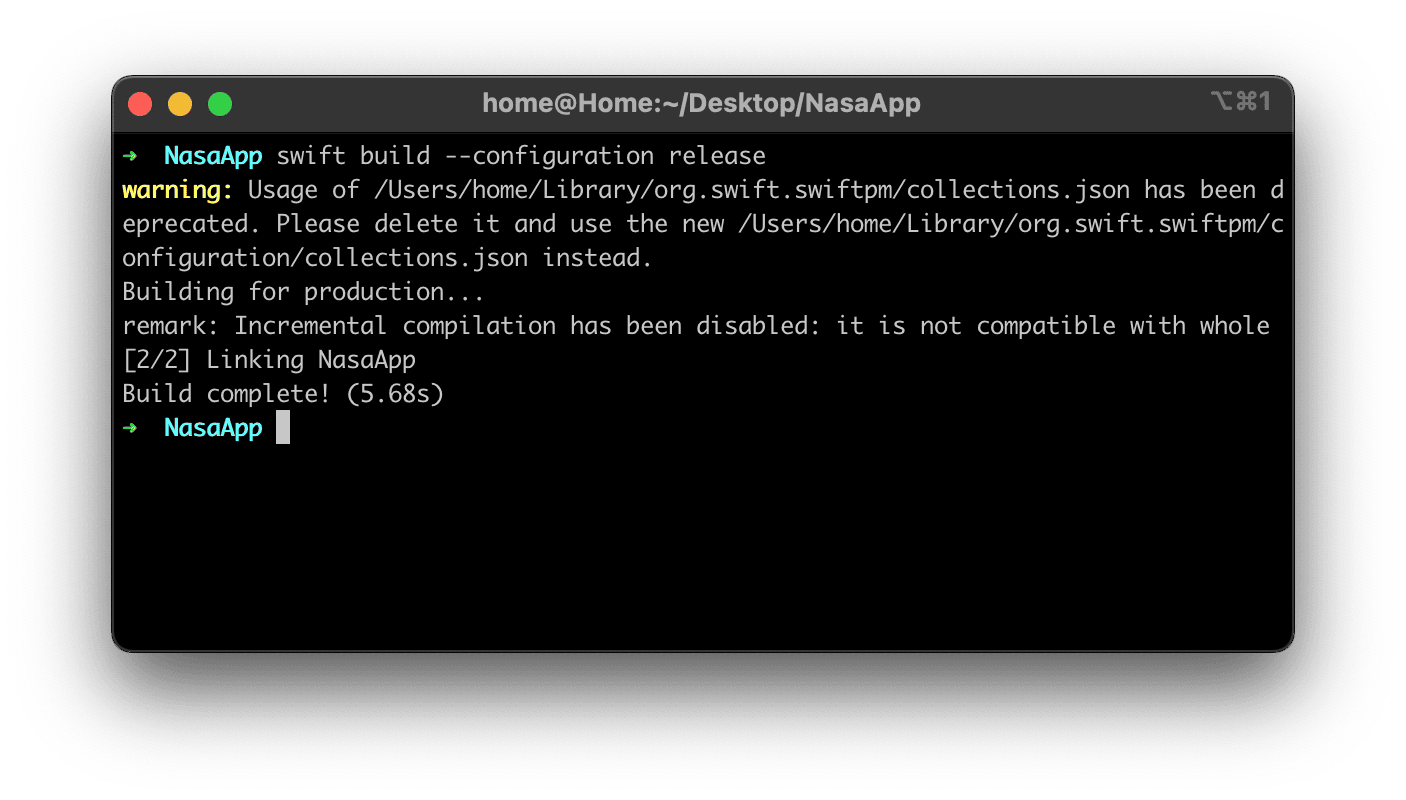
Task: Click the gray block cursor at prompt
Action: (283, 428)
